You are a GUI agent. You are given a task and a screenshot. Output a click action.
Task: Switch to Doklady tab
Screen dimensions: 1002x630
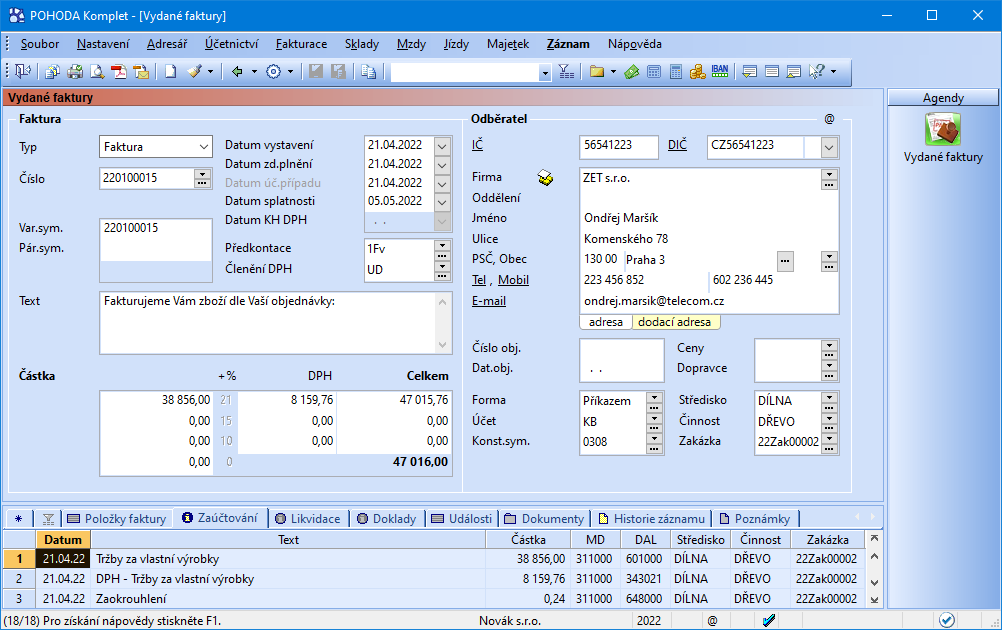pos(387,519)
